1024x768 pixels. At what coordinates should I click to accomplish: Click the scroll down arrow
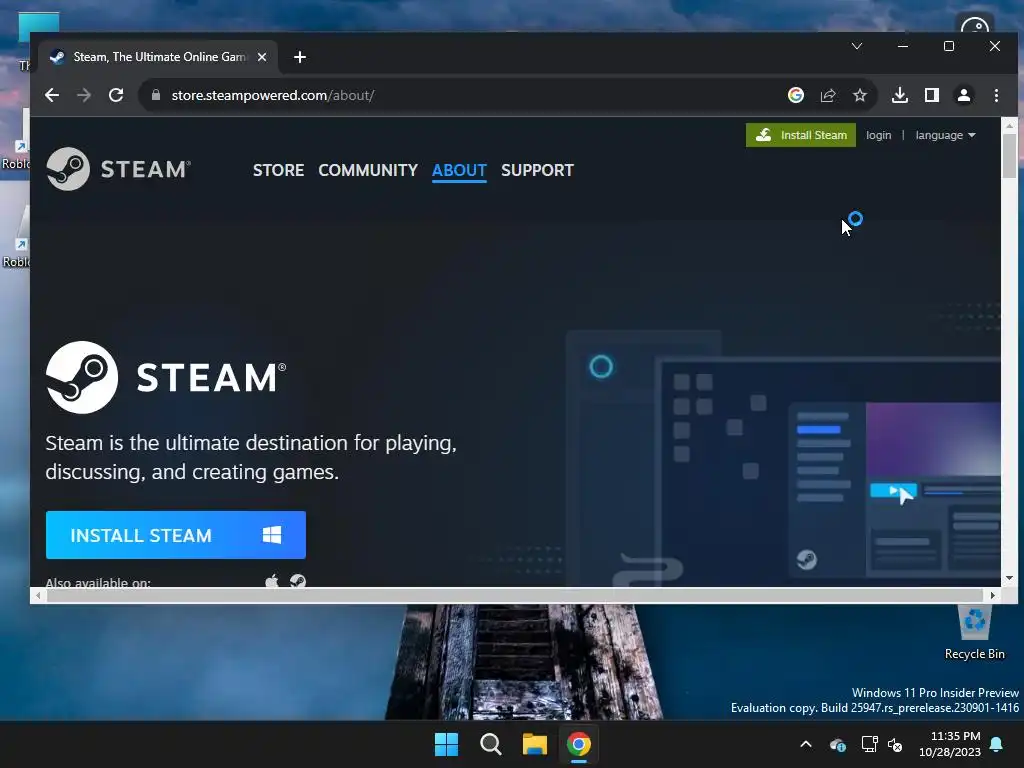coord(1009,579)
